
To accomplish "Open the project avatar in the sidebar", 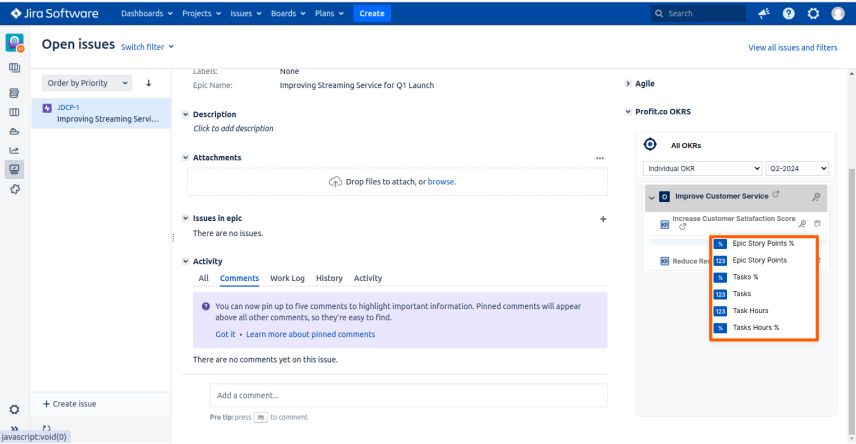I will point(15,43).
